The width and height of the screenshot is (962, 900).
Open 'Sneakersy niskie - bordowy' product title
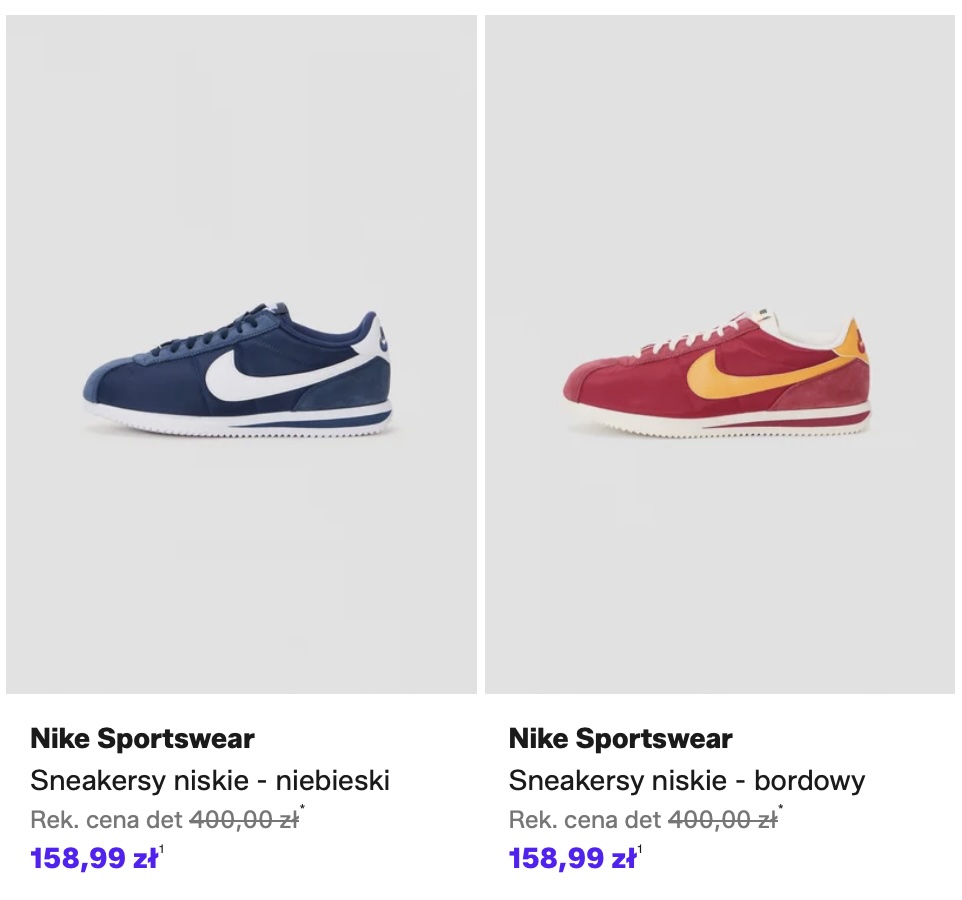click(x=687, y=780)
